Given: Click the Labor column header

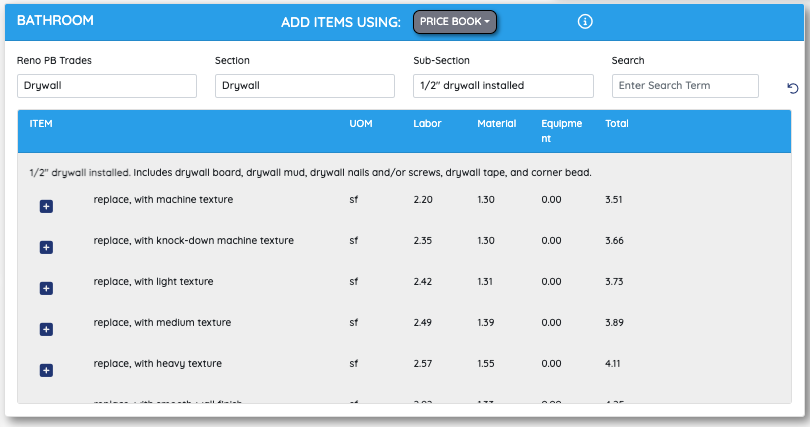Looking at the screenshot, I should (x=427, y=124).
